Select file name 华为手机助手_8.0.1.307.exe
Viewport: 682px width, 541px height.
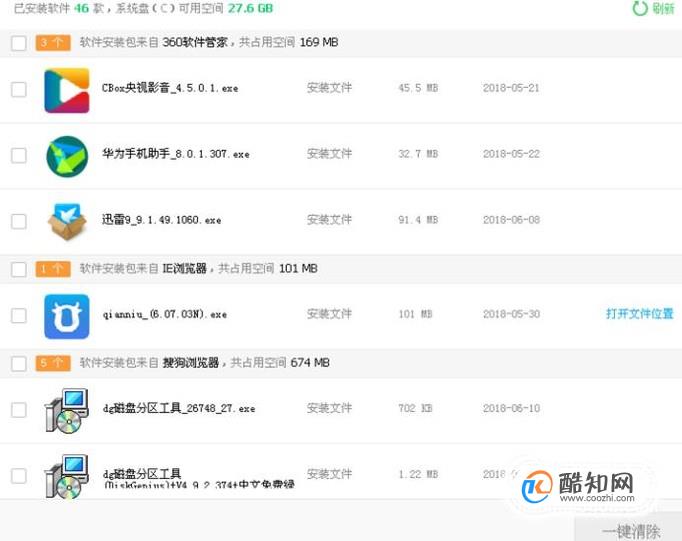[x=176, y=154]
